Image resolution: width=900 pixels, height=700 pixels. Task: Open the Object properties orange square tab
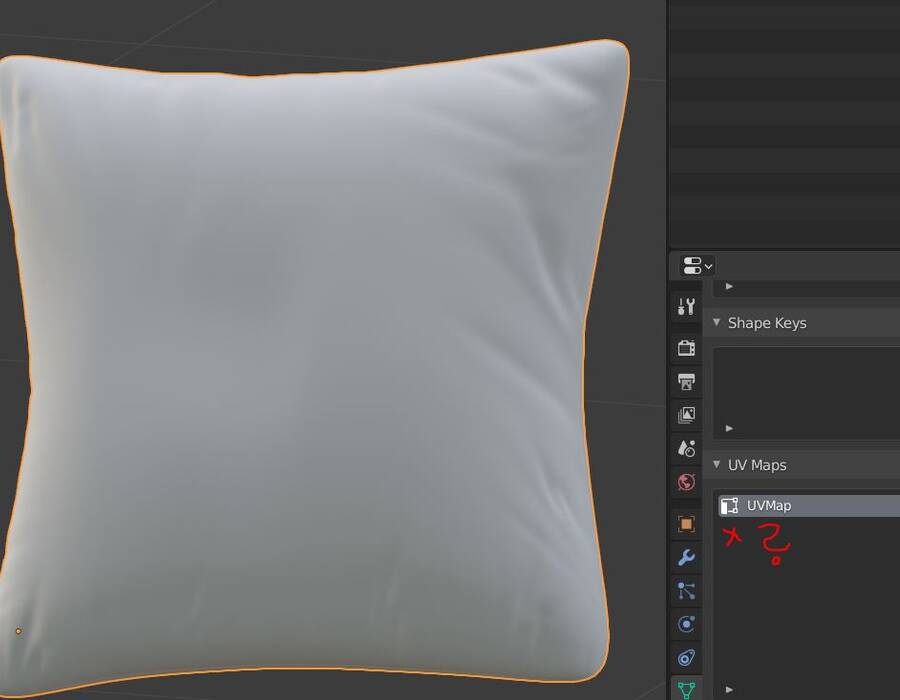(x=686, y=524)
